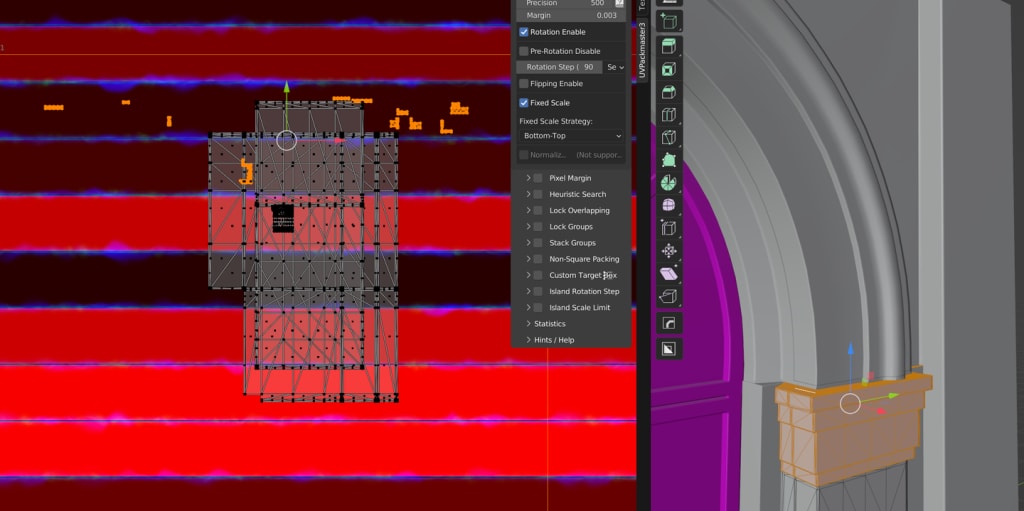
Task: Select the Shrink/Fatten tool
Action: click(x=669, y=251)
